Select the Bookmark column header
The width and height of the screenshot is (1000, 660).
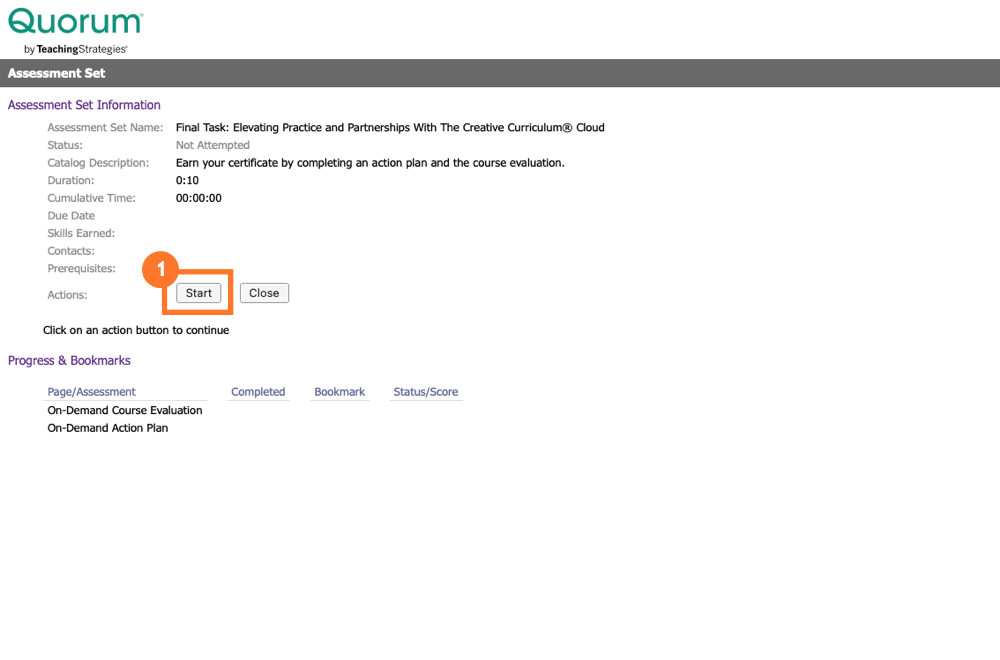(339, 391)
